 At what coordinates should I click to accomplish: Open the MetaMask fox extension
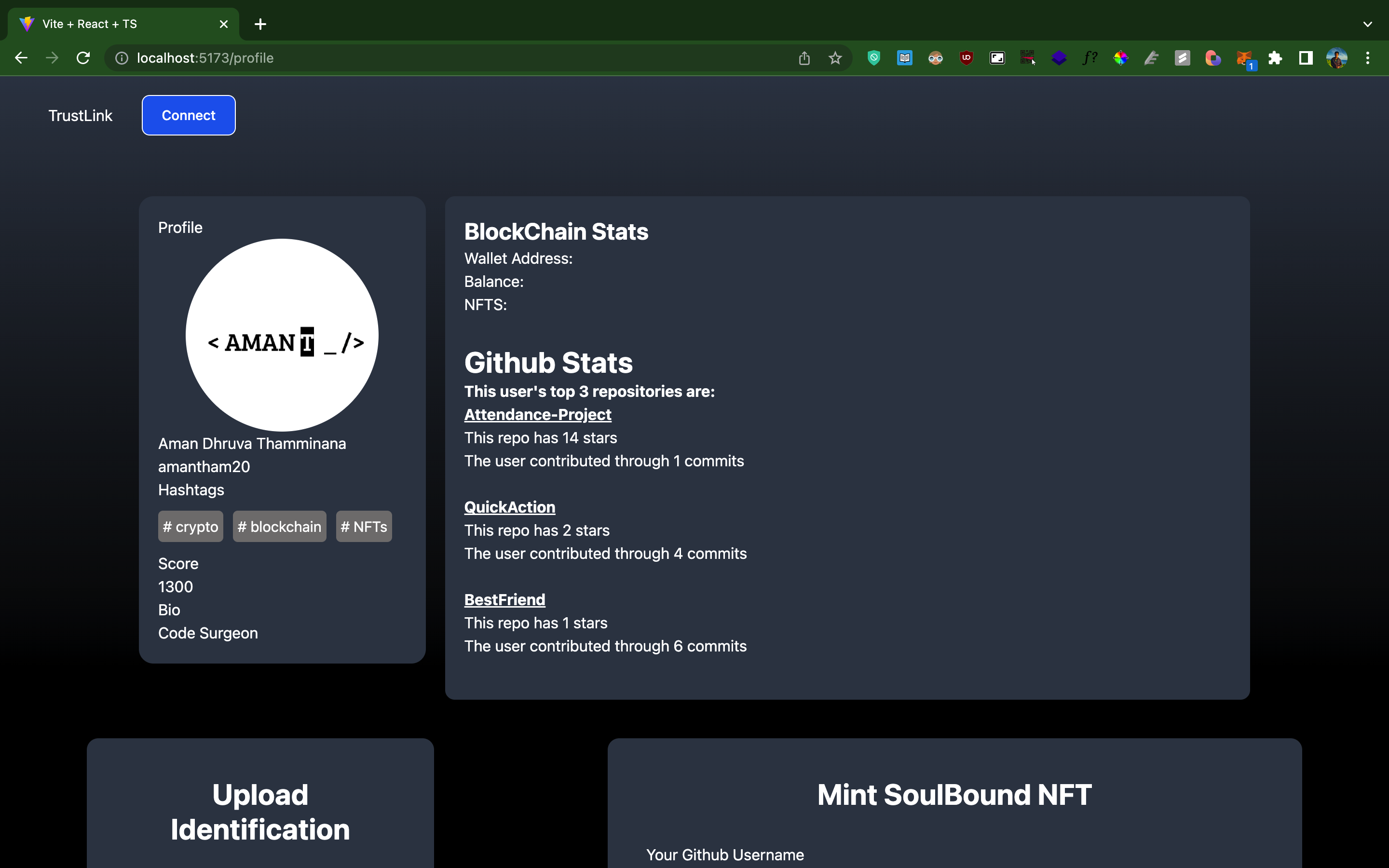coord(1244,58)
